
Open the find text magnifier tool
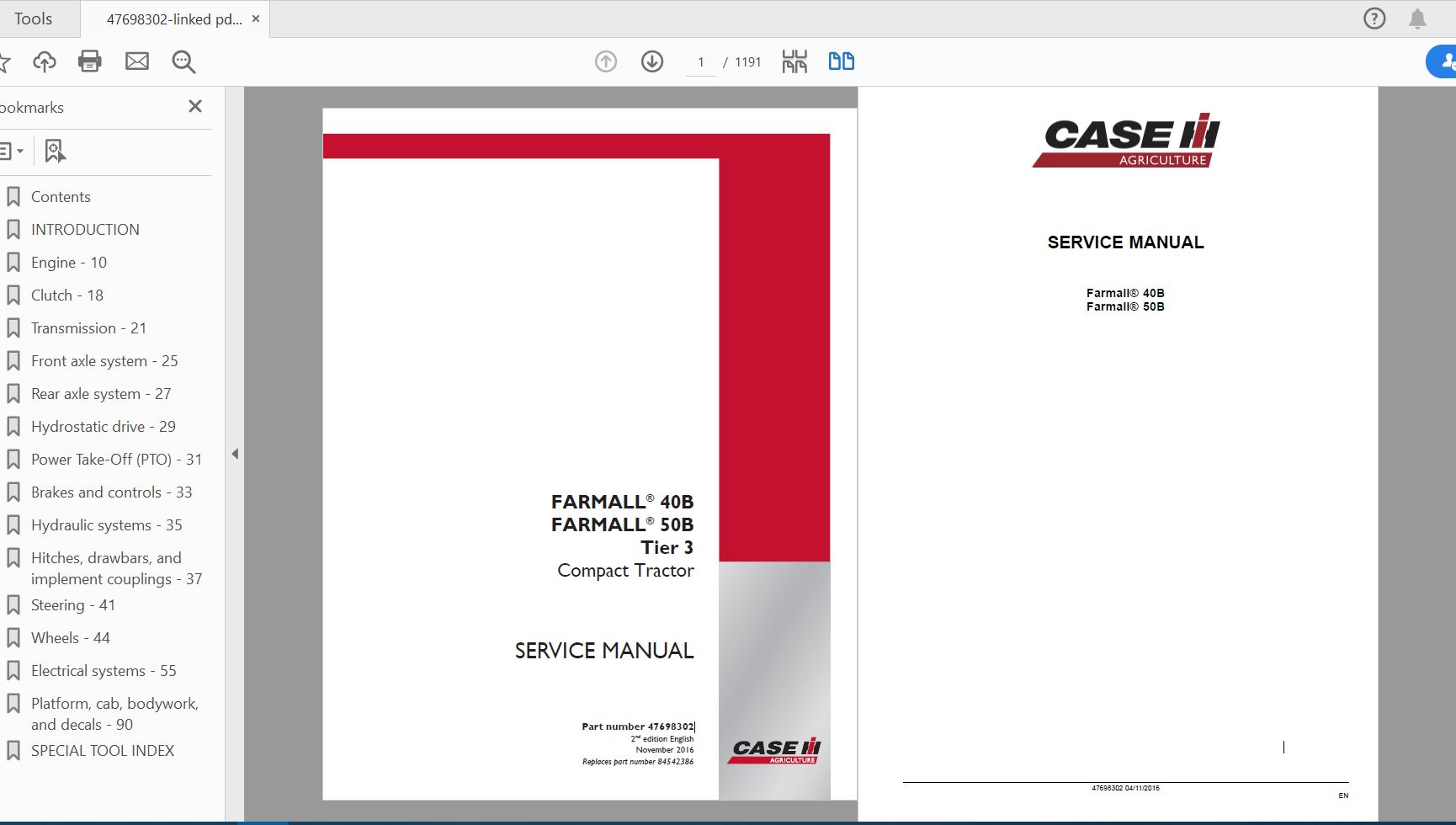pos(183,61)
